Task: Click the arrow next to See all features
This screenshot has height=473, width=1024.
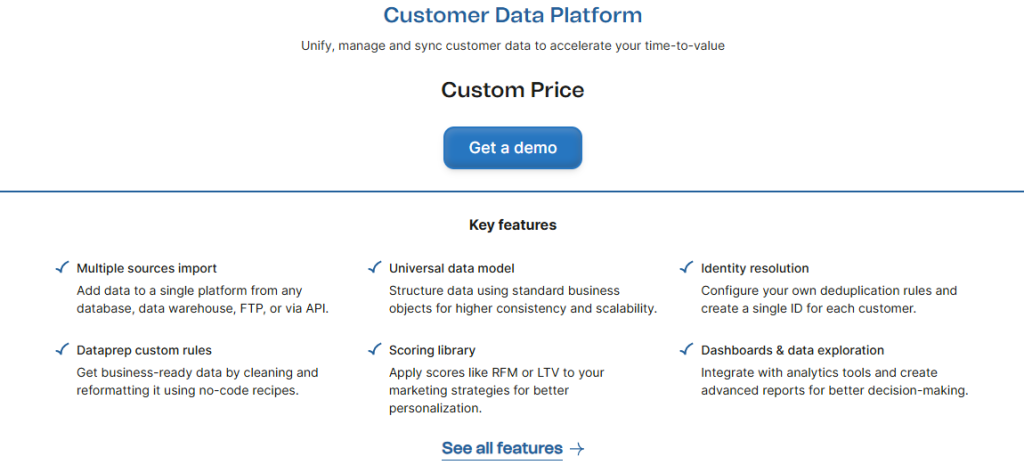Action: (x=577, y=449)
